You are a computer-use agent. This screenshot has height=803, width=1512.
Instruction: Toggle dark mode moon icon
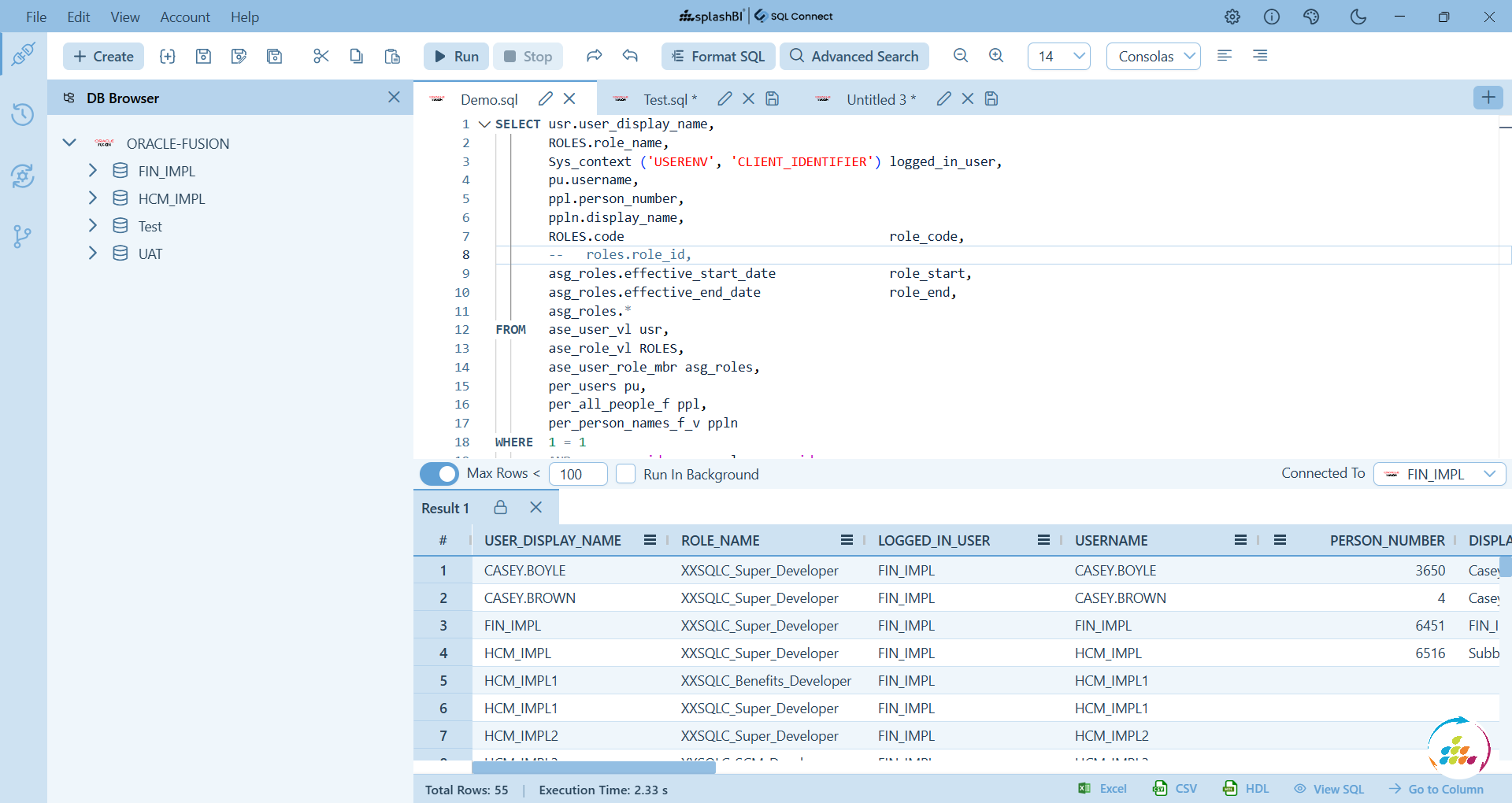click(1358, 17)
